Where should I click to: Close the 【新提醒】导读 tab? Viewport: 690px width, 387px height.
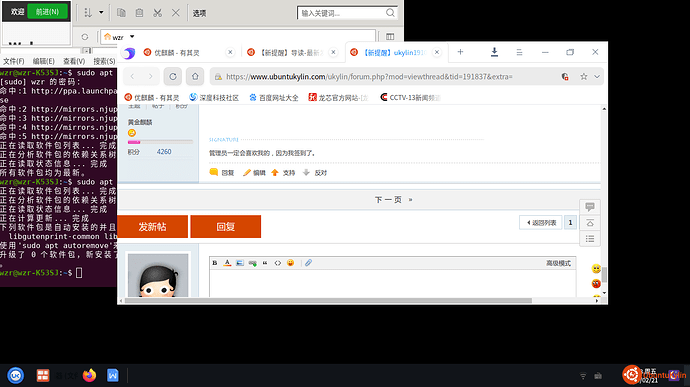pyautogui.click(x=333, y=52)
